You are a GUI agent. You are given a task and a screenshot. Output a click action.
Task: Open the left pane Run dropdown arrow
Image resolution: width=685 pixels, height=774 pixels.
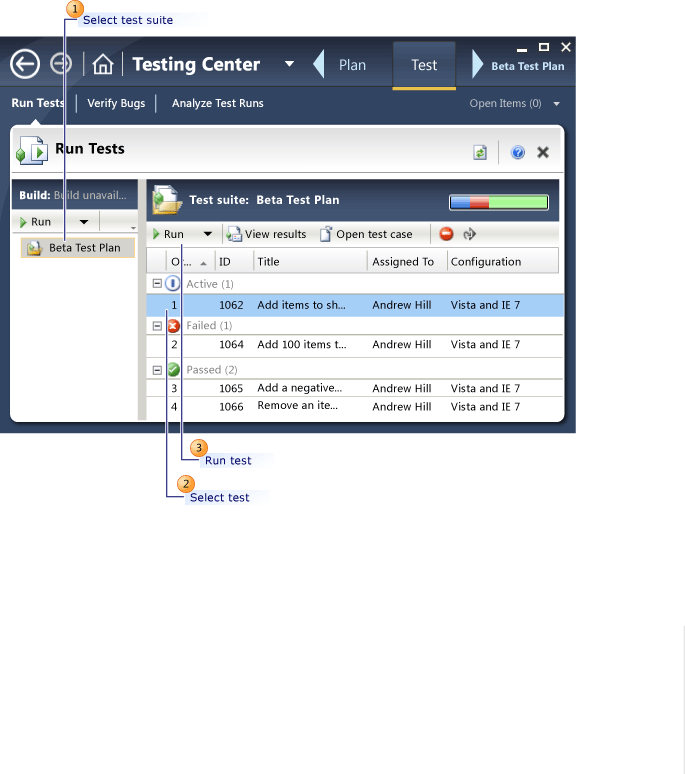click(84, 222)
